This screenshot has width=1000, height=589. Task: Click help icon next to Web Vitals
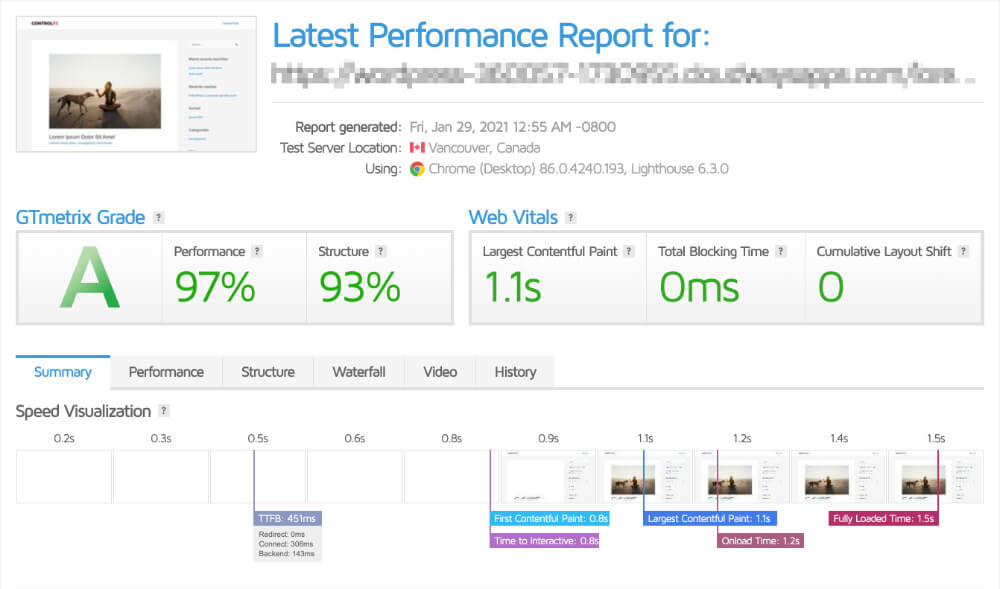(571, 217)
